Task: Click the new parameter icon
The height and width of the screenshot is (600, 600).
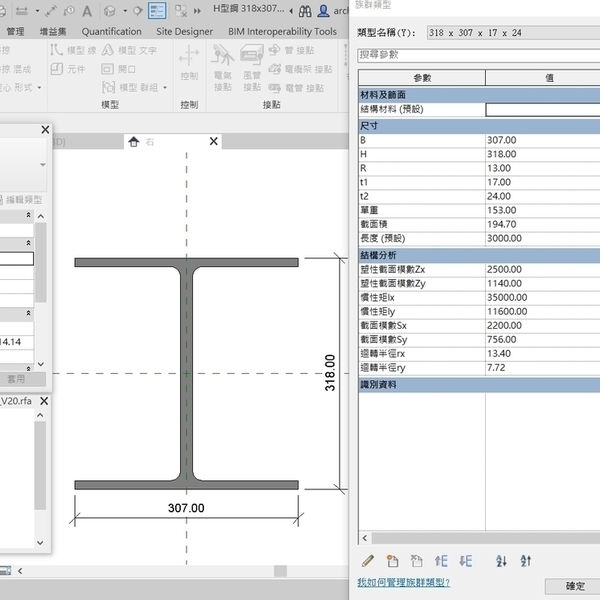Action: (392, 562)
